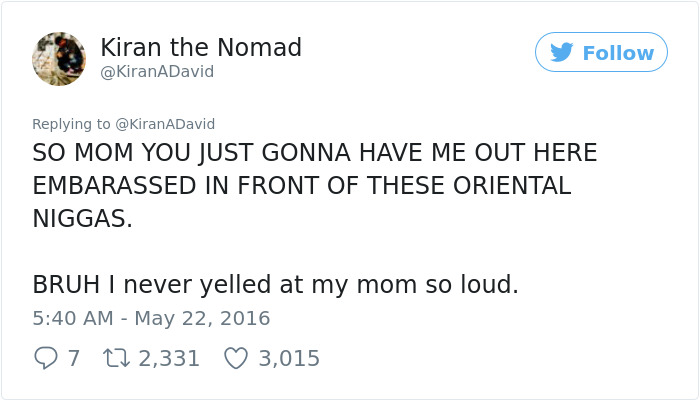
Task: Click the display name Kiran the Nomad
Action: pos(201,47)
